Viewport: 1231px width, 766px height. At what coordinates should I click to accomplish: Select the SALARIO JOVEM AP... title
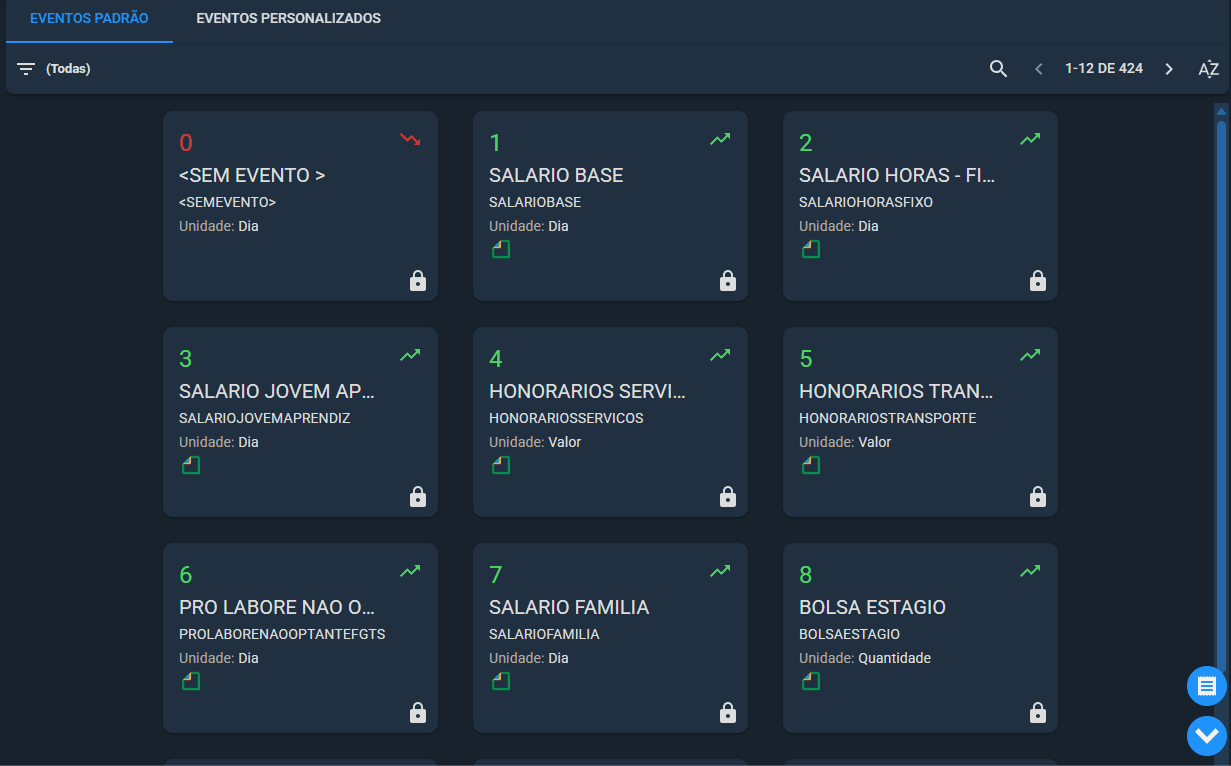point(277,391)
